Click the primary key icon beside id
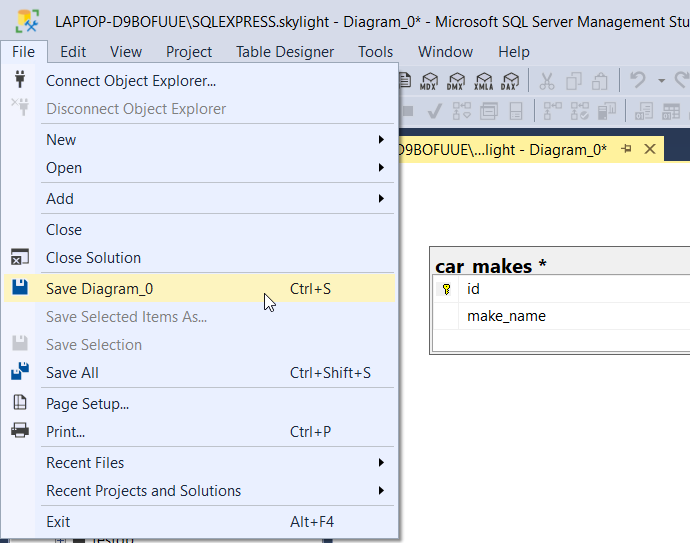Screen dimensions: 690x543 tap(446, 289)
